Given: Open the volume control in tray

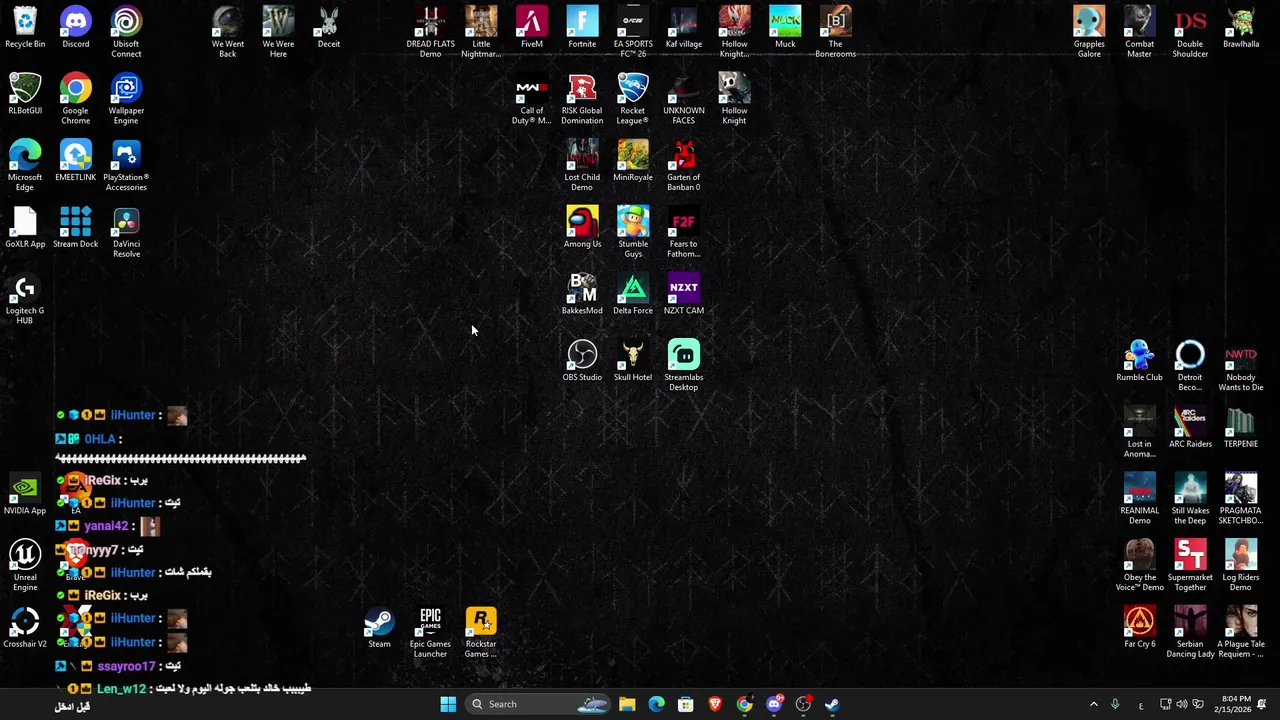Looking at the screenshot, I should point(1182,704).
